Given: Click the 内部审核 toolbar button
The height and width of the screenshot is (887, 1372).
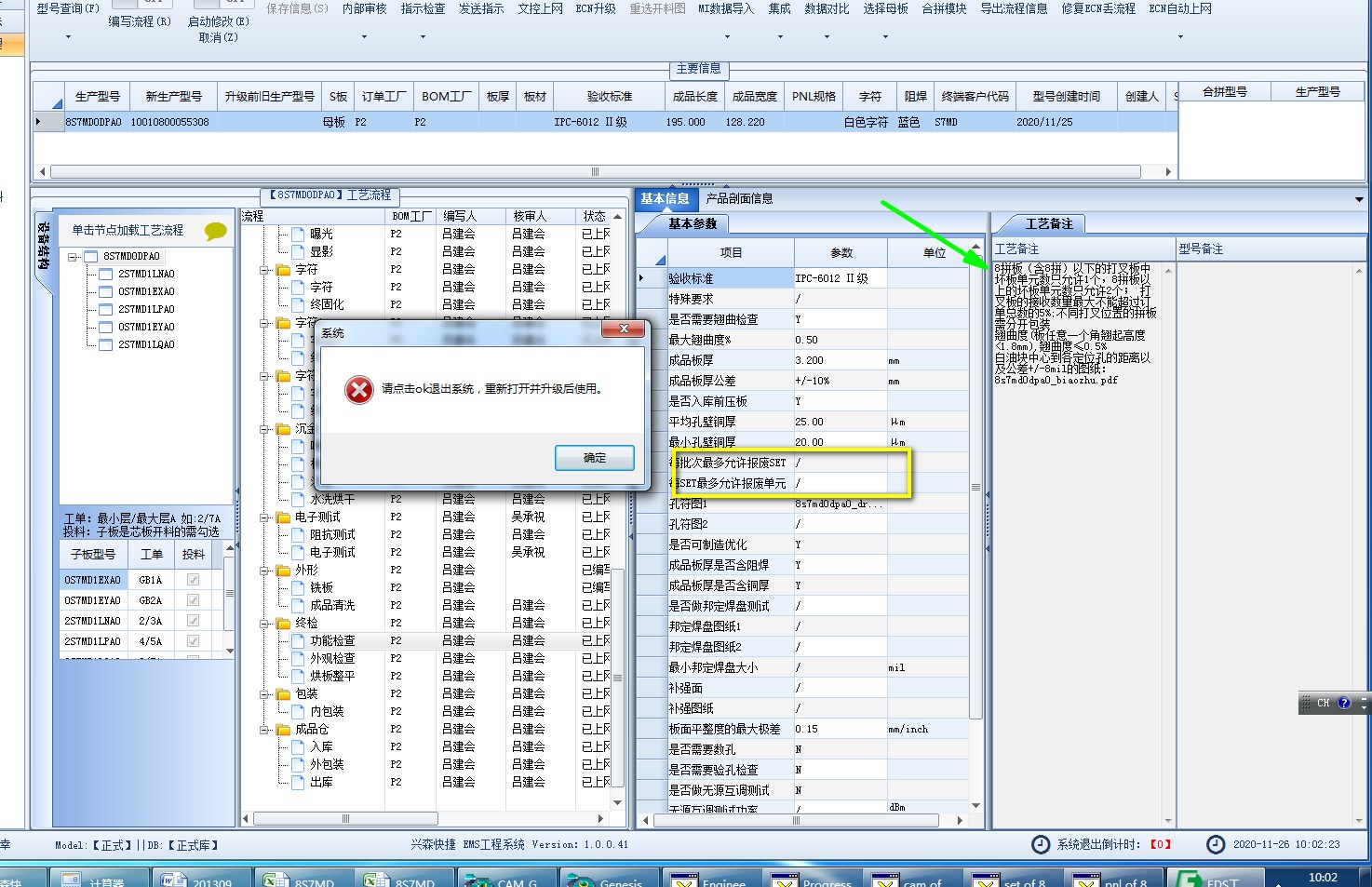Looking at the screenshot, I should coord(364,9).
